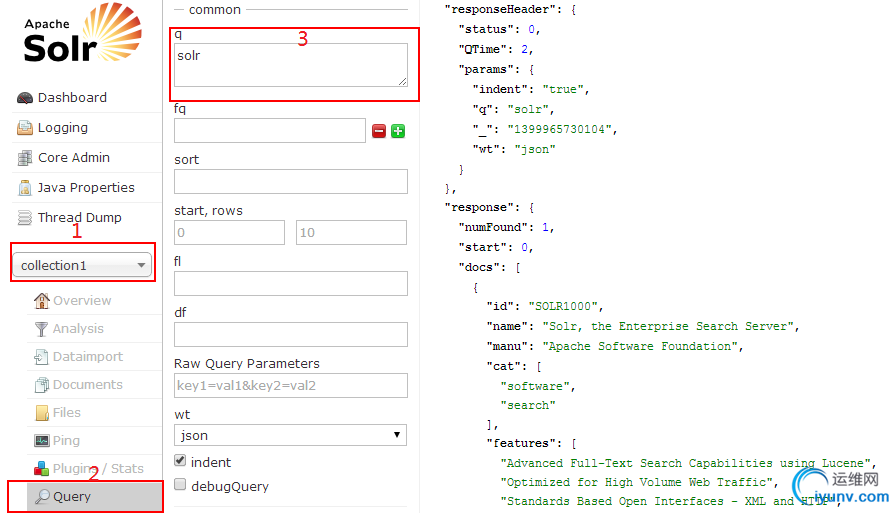Click the start value field
Image resolution: width=895 pixels, height=513 pixels.
pyautogui.click(x=229, y=232)
